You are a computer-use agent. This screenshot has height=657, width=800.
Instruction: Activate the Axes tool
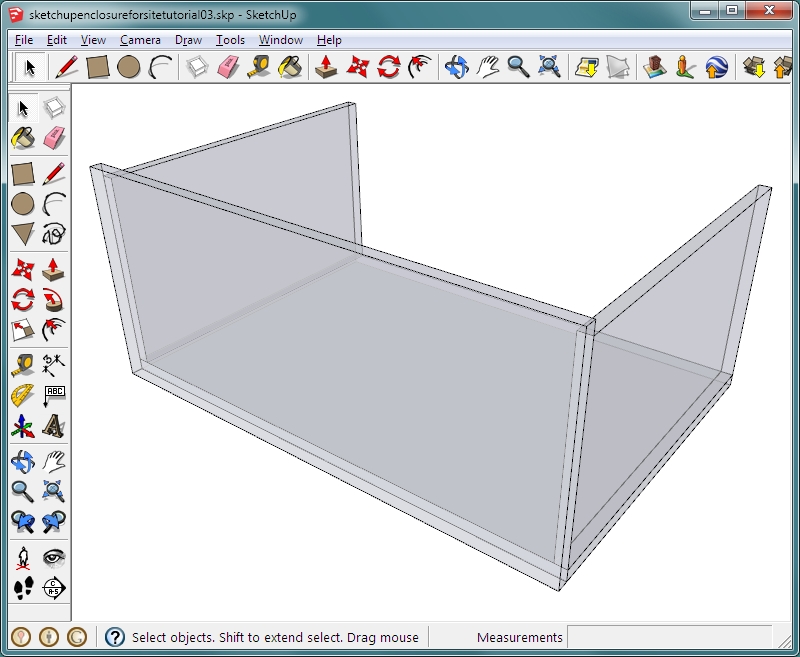click(x=23, y=426)
